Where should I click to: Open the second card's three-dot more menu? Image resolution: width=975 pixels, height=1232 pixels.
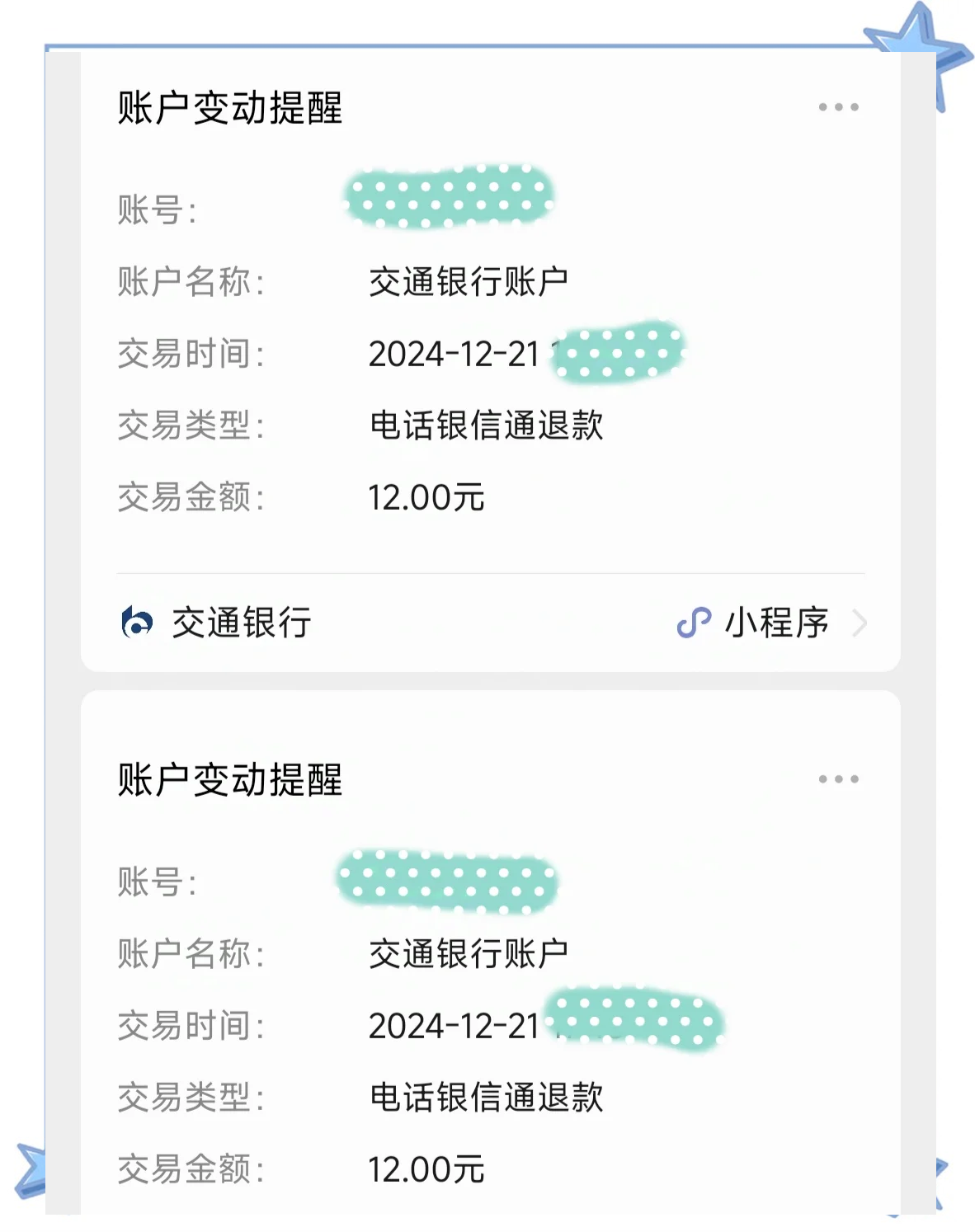pos(838,779)
